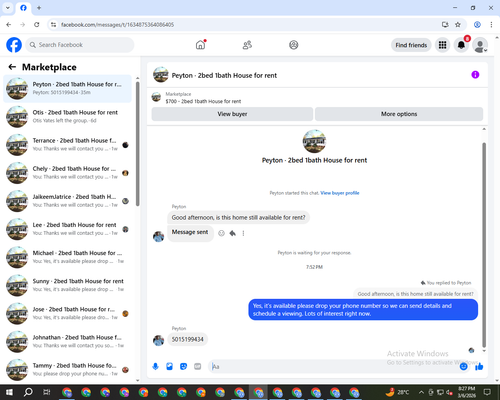500x400 pixels.
Task: Open the Friends icon in top navigation
Action: coord(247,45)
